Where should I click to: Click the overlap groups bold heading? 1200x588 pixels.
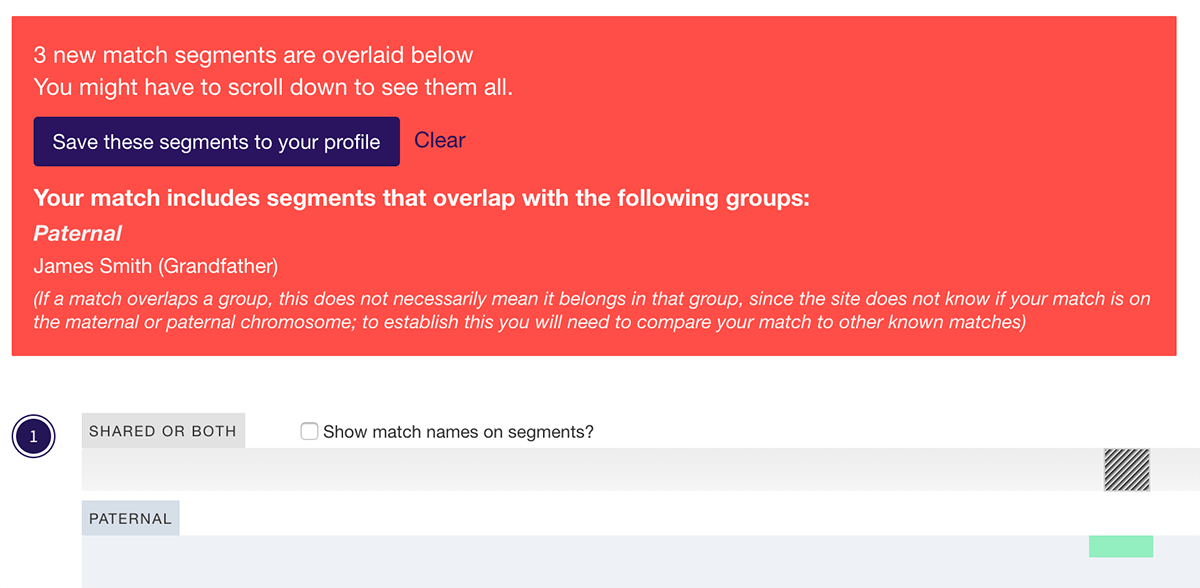pos(421,198)
